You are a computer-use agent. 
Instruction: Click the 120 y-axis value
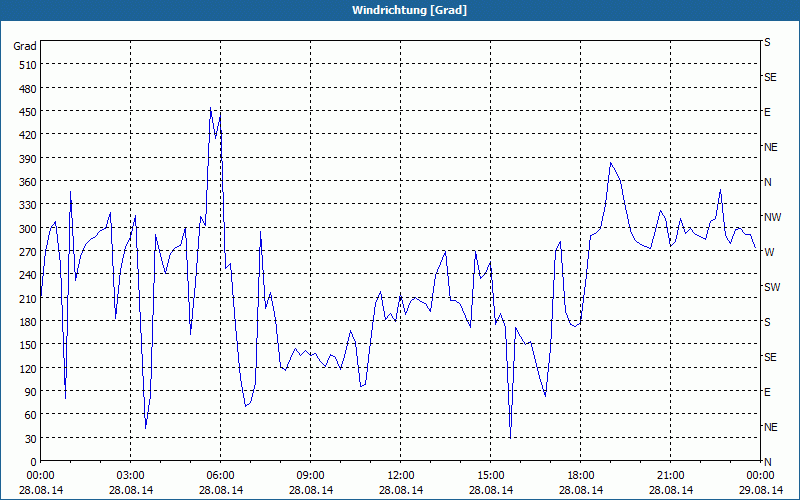pyautogui.click(x=29, y=369)
